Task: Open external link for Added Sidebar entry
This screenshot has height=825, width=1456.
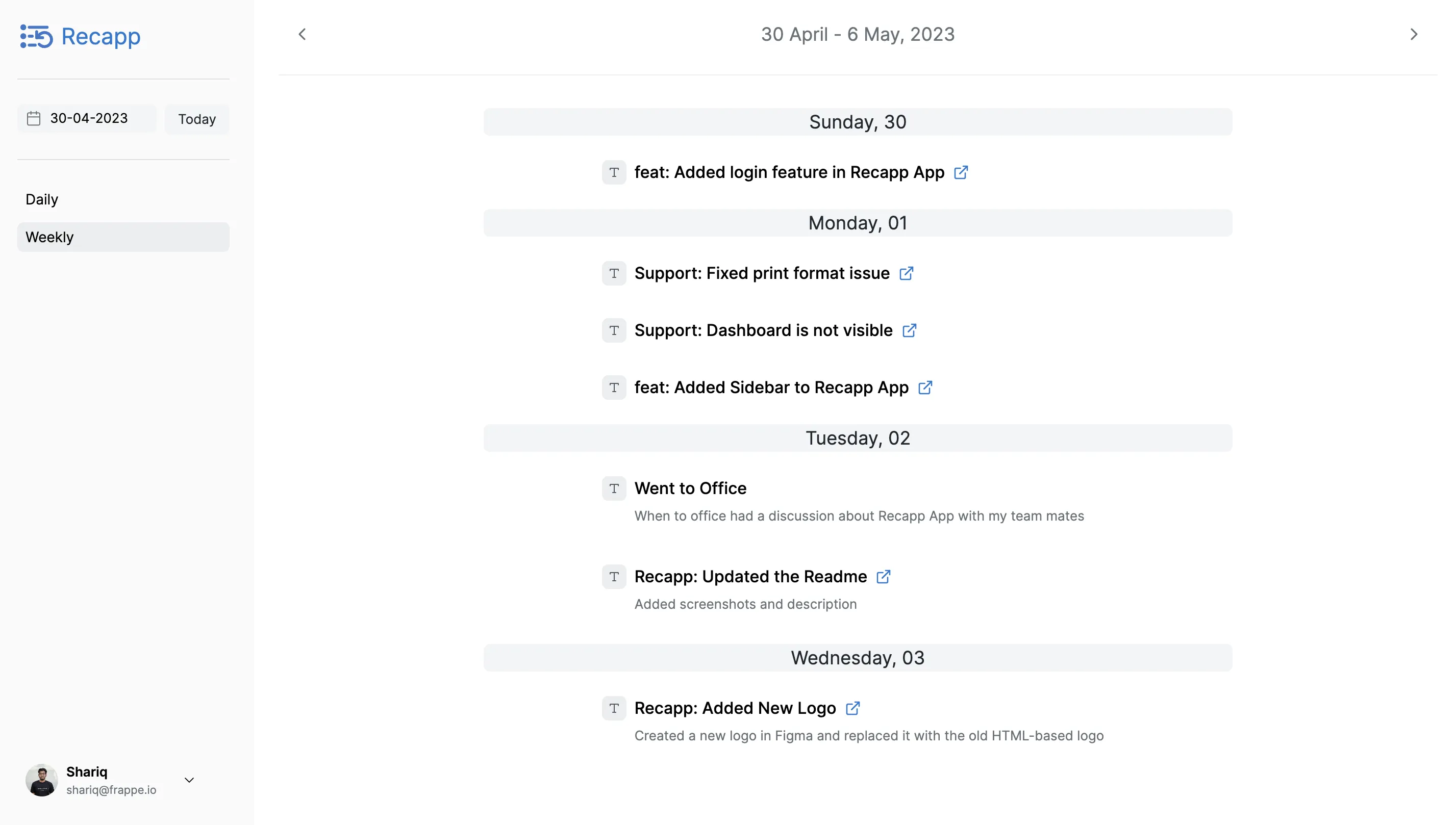Action: 925,388
